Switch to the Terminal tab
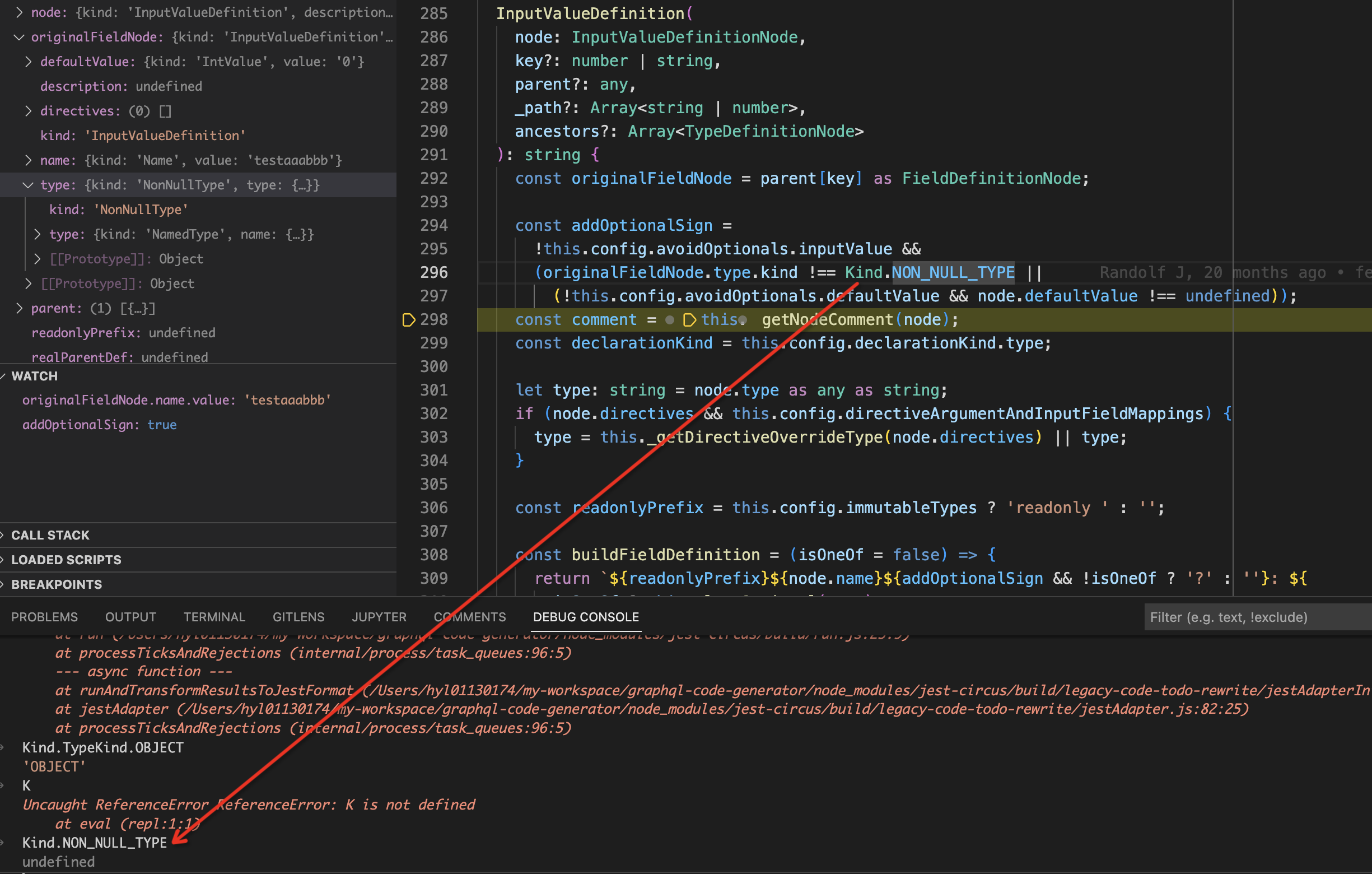The image size is (1372, 874). click(x=214, y=617)
